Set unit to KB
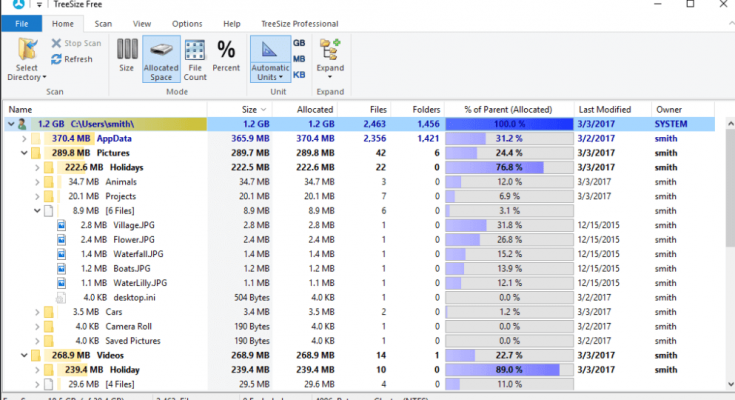The height and width of the screenshot is (400, 735). pos(299,75)
